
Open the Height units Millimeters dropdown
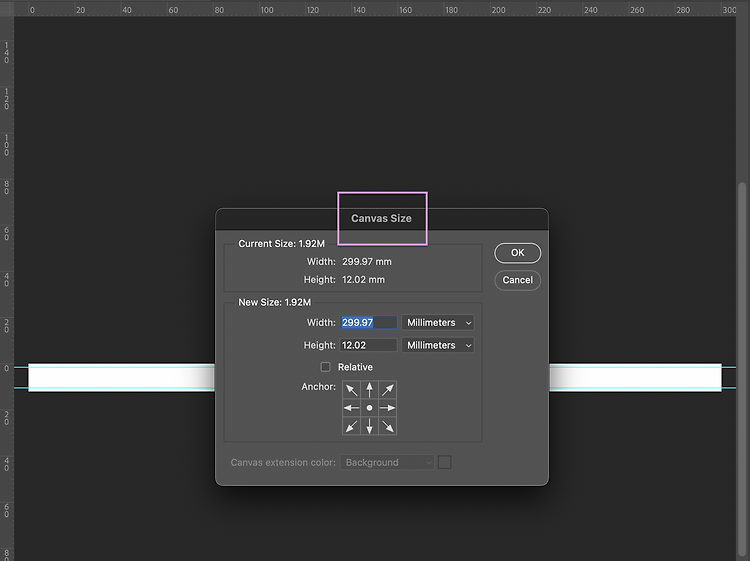coord(438,345)
